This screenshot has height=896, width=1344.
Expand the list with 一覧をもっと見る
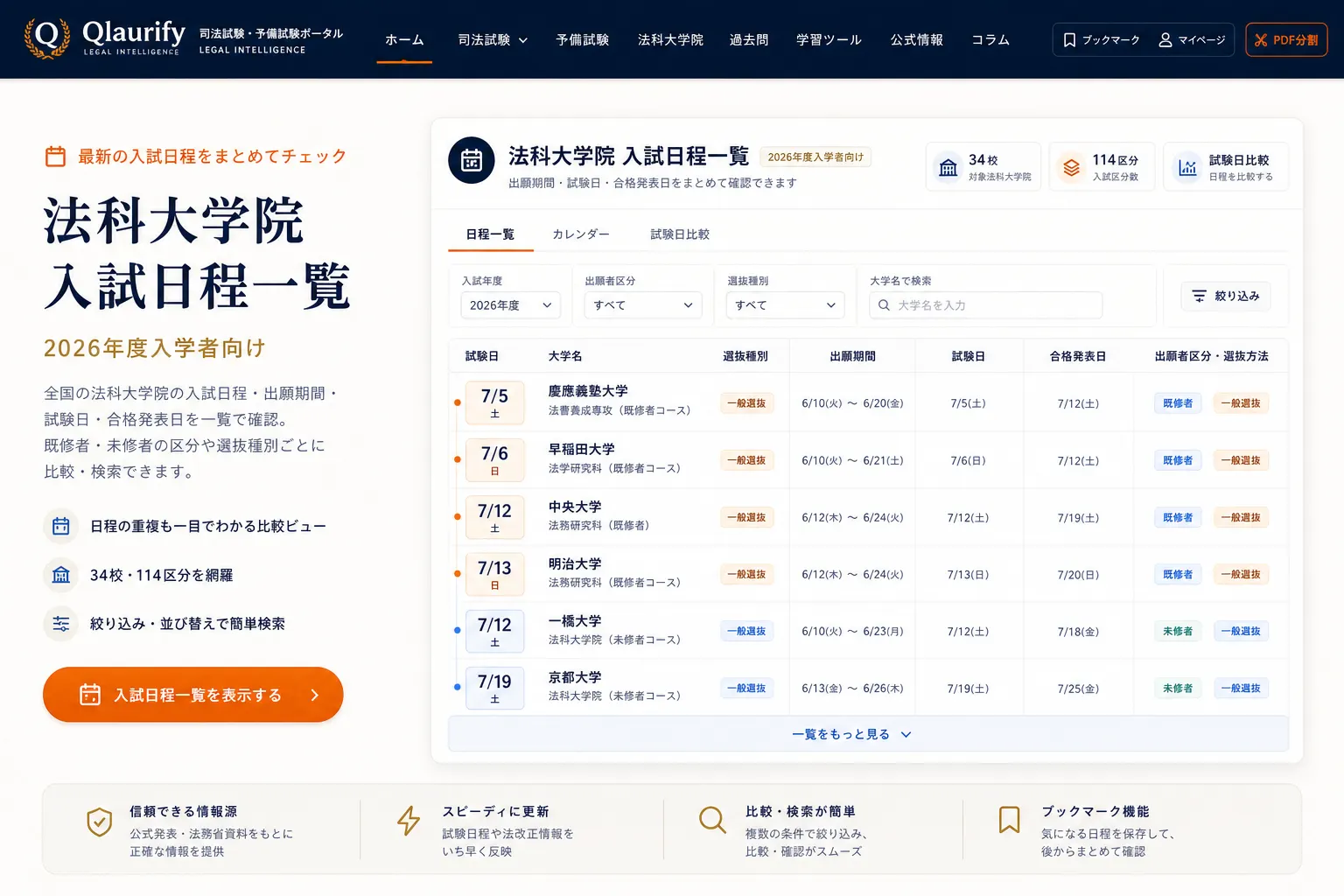(868, 734)
